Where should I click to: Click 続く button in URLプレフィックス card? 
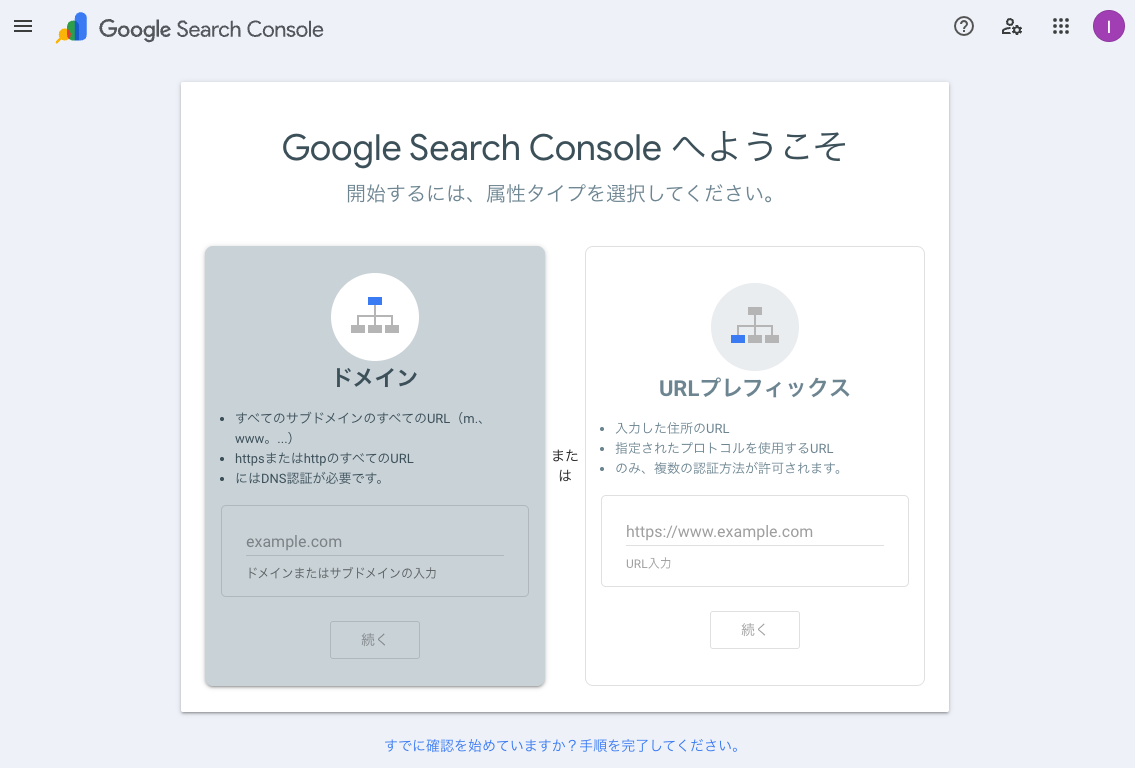click(x=755, y=630)
